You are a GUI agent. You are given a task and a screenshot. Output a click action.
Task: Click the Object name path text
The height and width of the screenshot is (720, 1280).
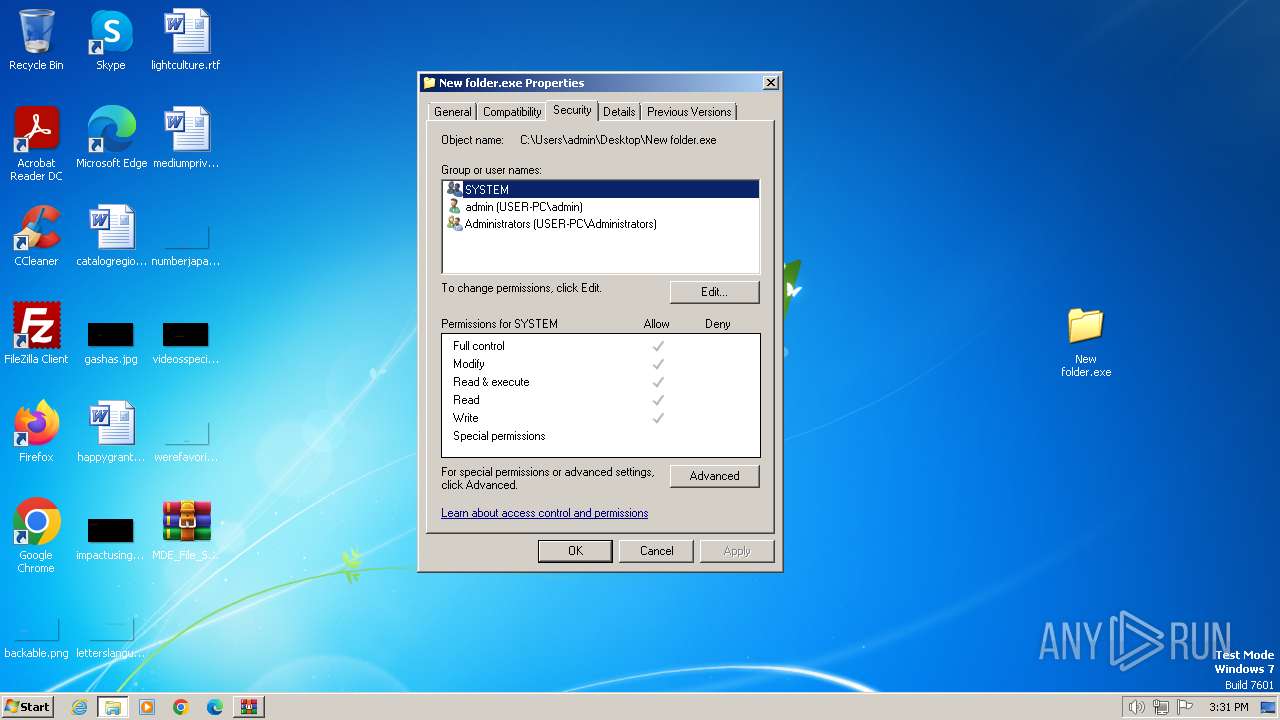tap(618, 140)
